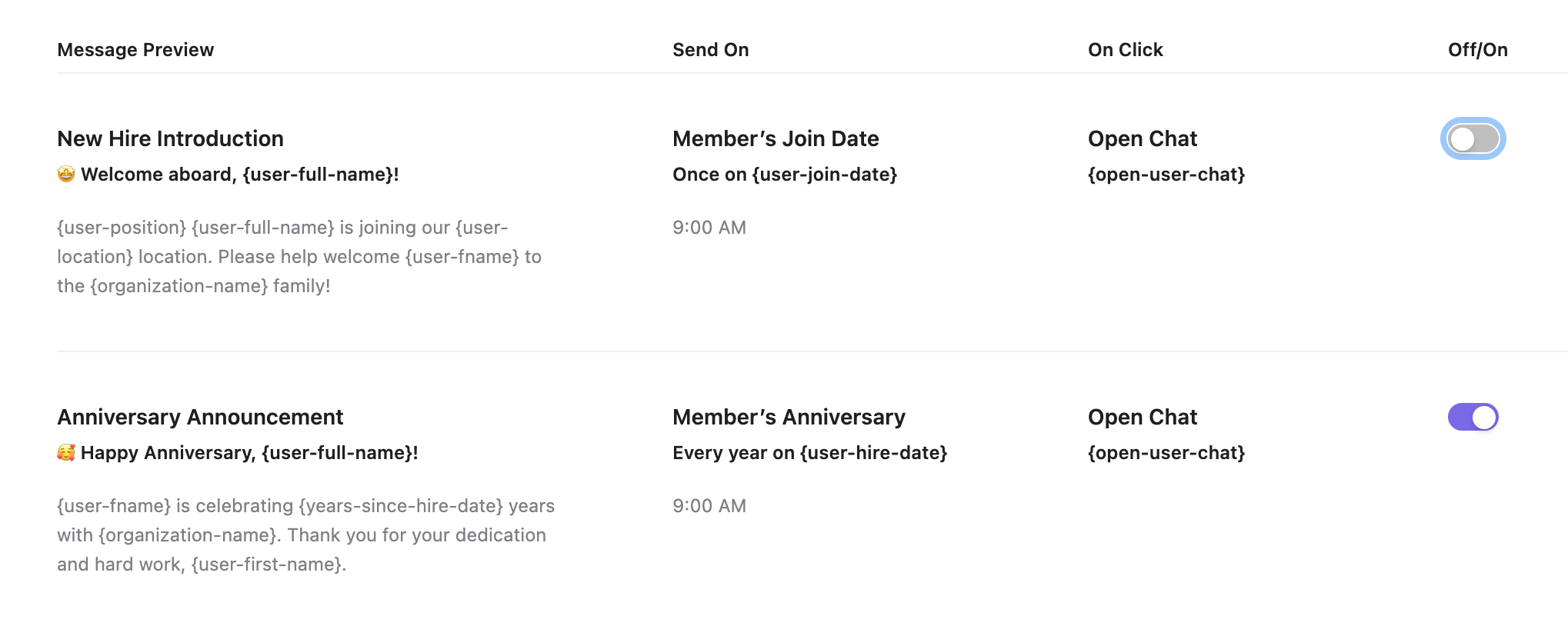
Task: Click the On Click column header
Action: (x=1125, y=50)
